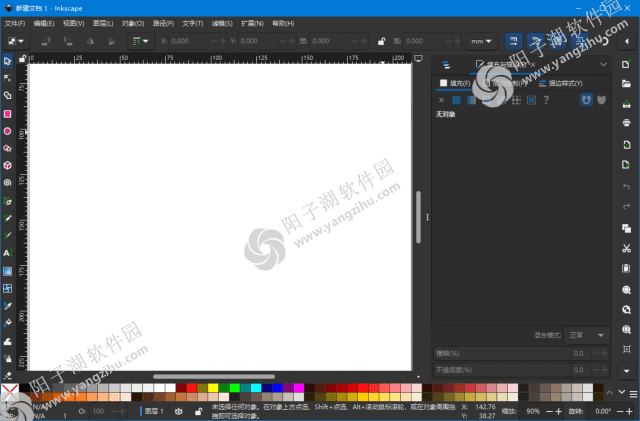Toggle visibility eye for 图层 1
Screen dimensions: 640x421
178,412
